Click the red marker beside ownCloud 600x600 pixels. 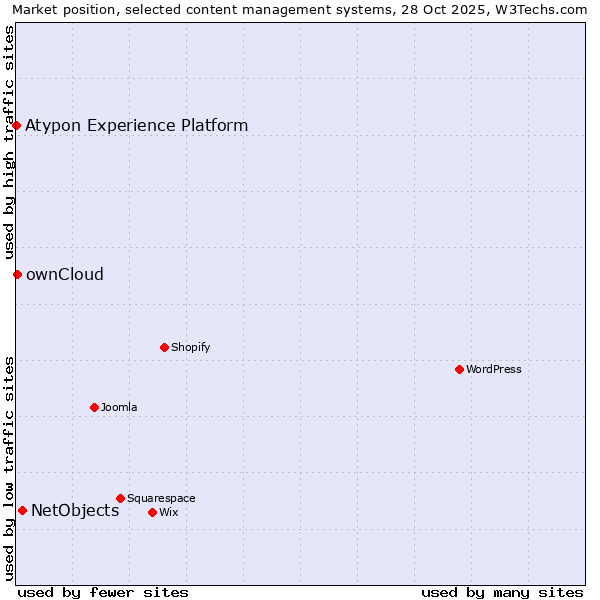17,274
